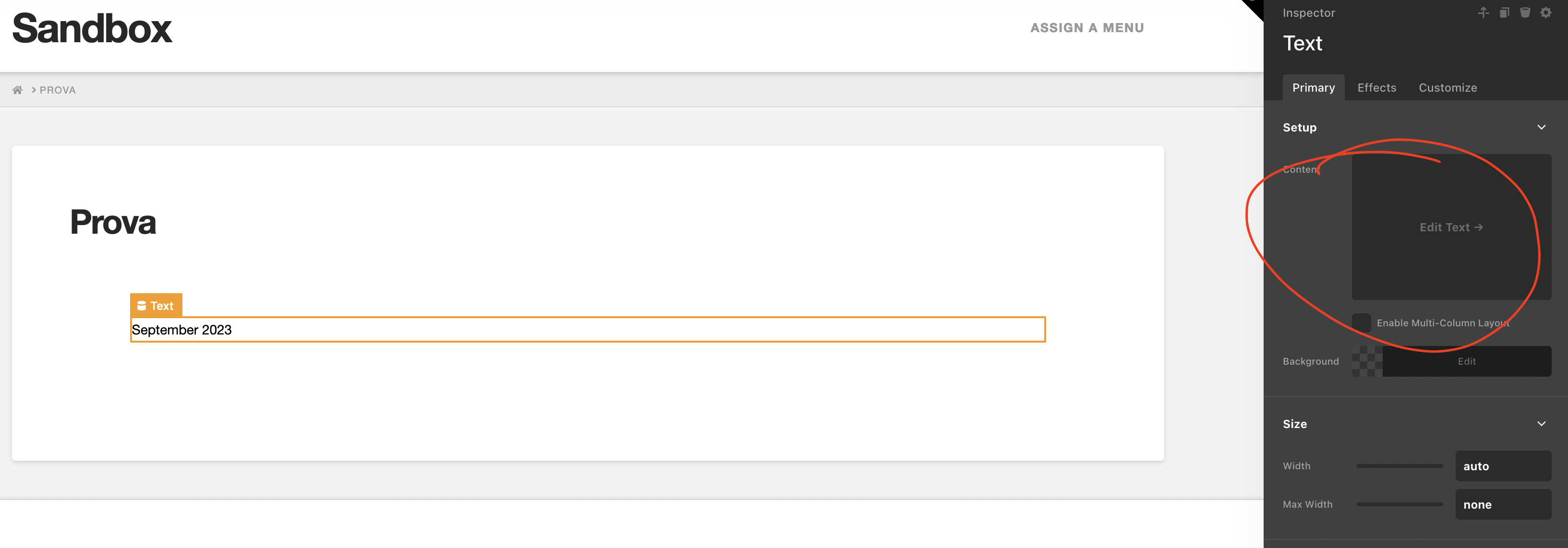
Task: Open the Customize tab
Action: [x=1447, y=88]
